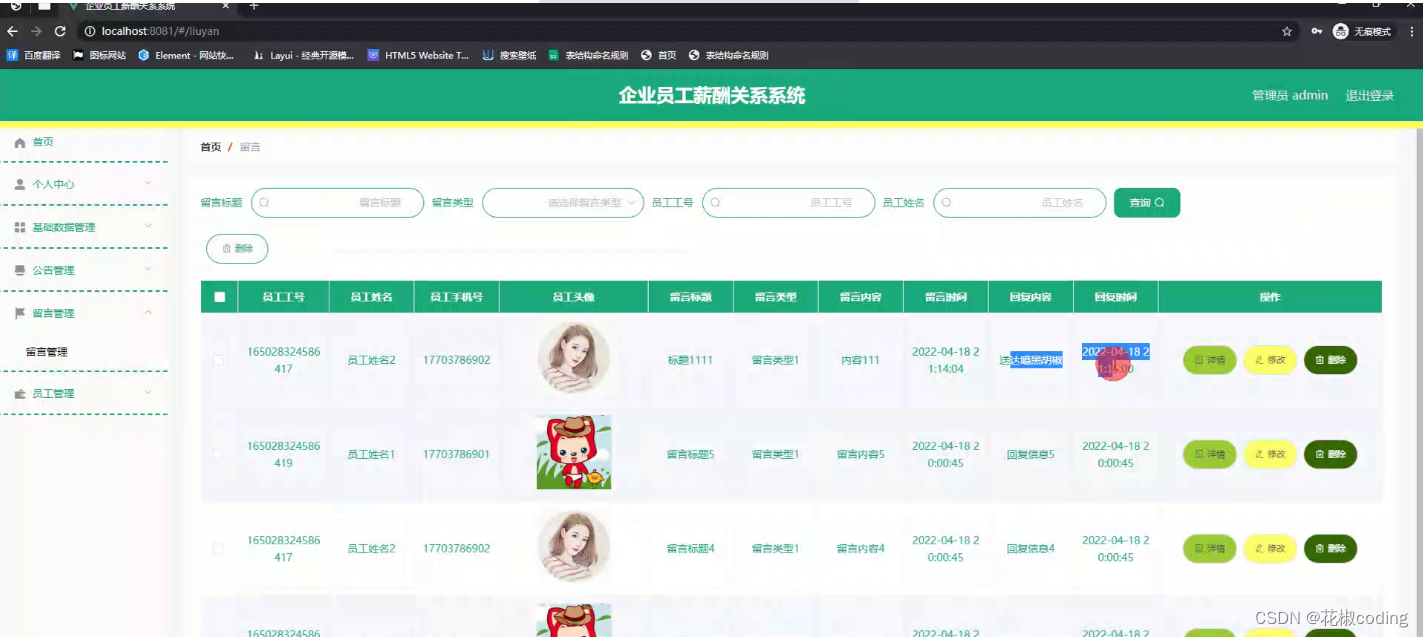1423x637 pixels.
Task: Open the HTML5 Website bookmark
Action: point(418,55)
